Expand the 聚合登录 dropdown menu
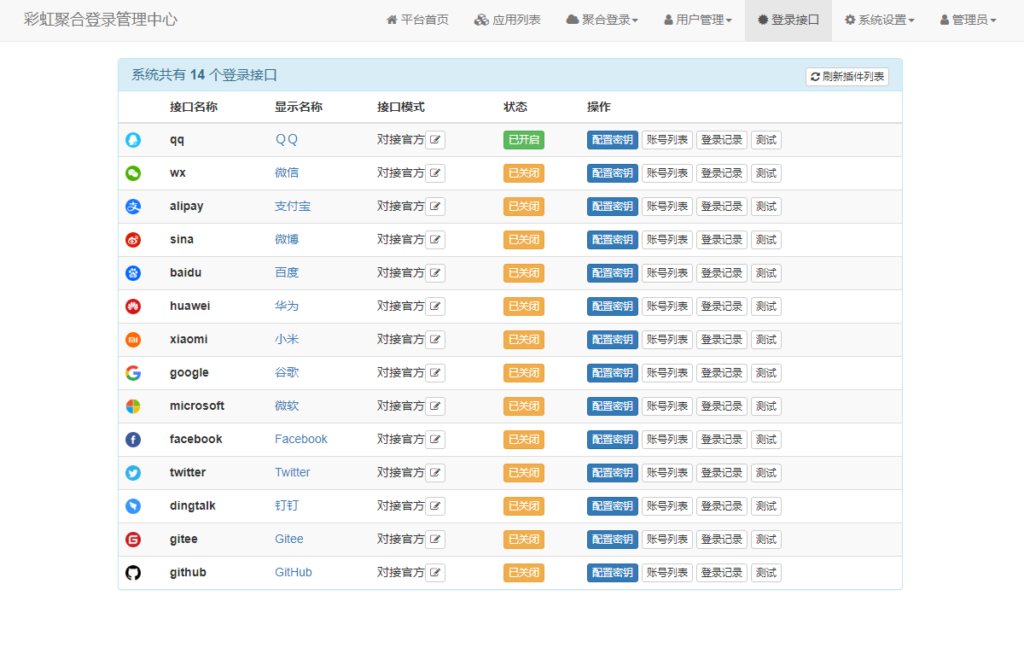 (x=602, y=20)
